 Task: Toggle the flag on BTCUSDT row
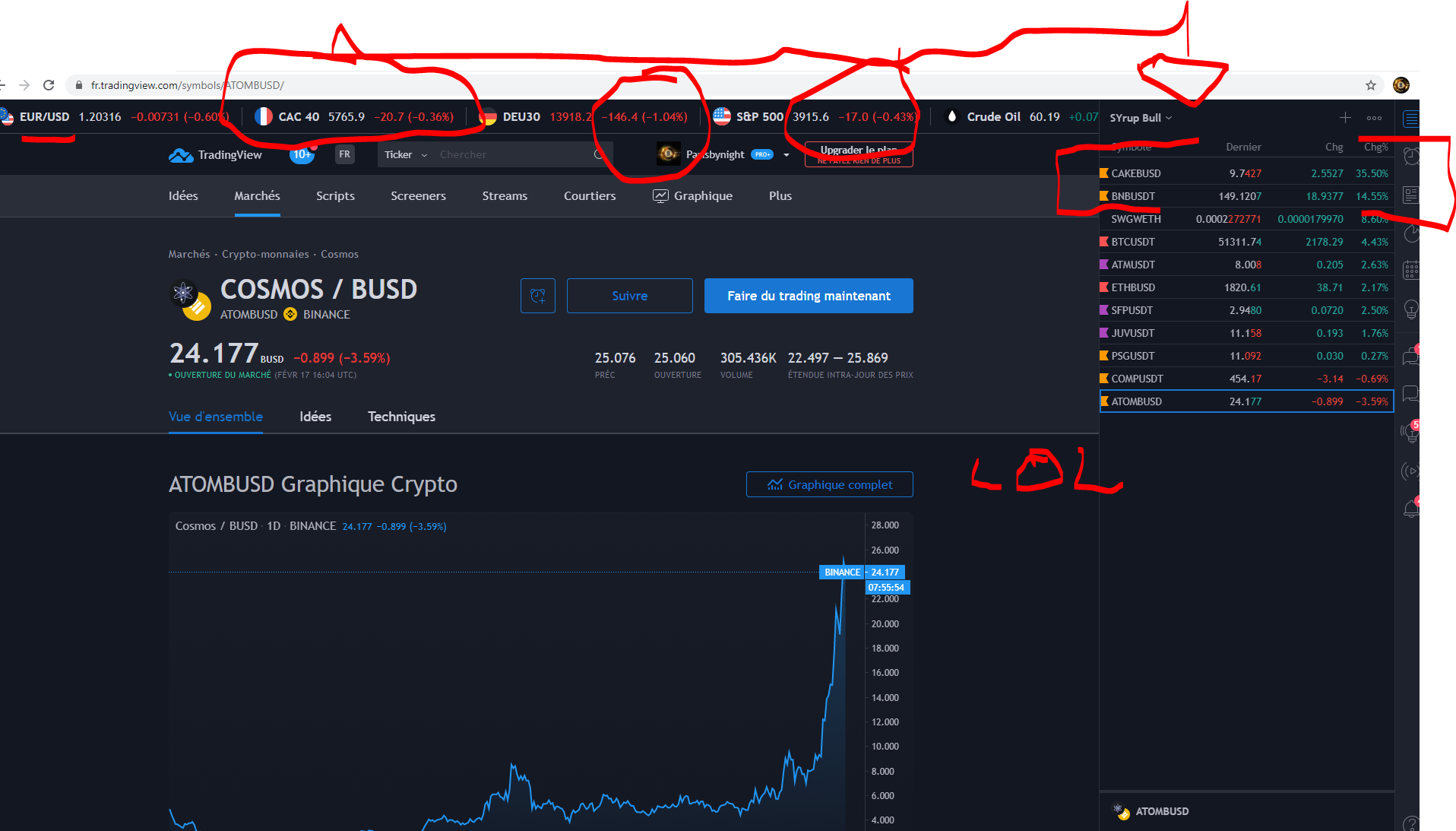tap(1104, 242)
